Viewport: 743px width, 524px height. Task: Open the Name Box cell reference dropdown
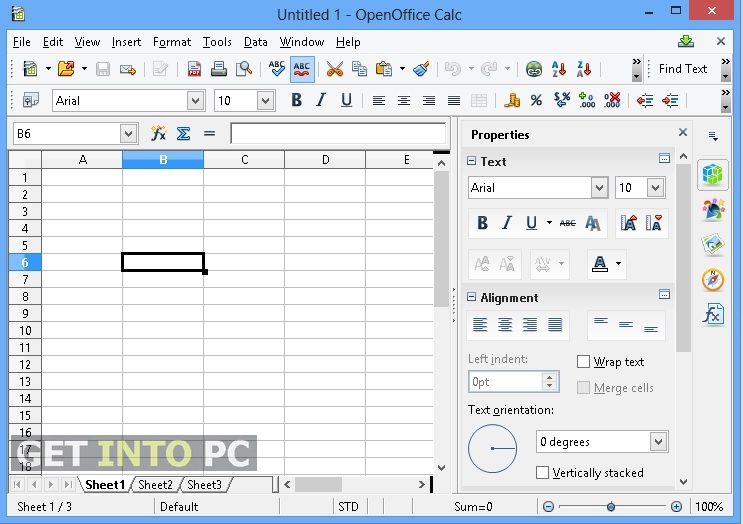pyautogui.click(x=128, y=134)
